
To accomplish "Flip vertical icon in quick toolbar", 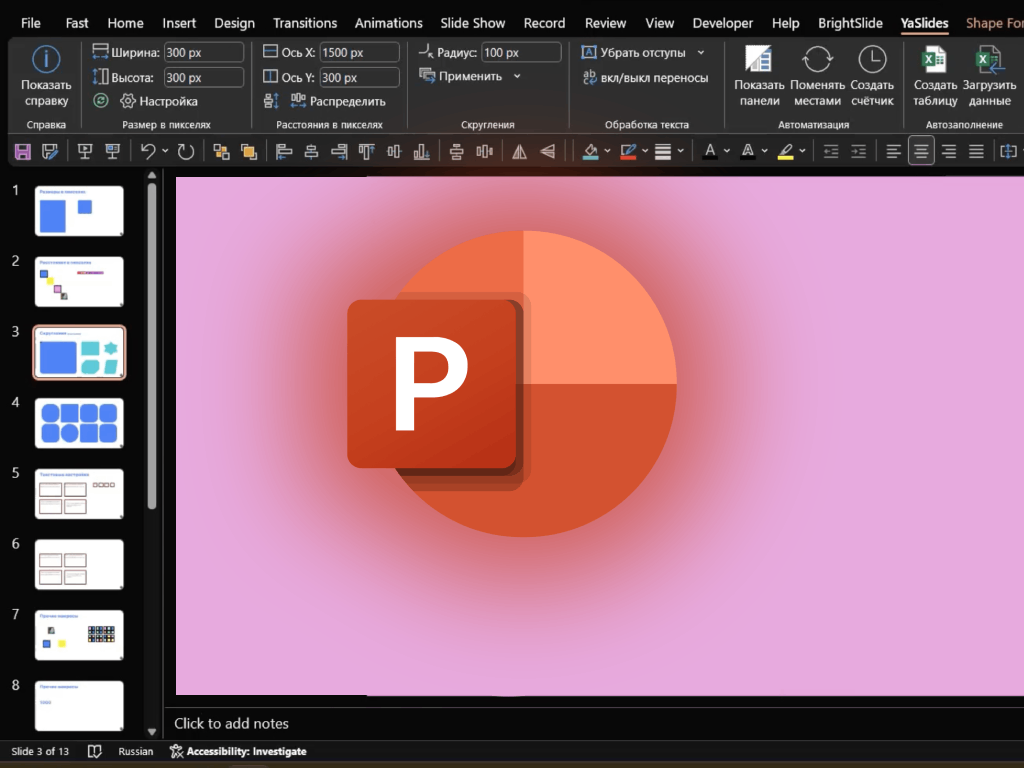I will coord(547,152).
